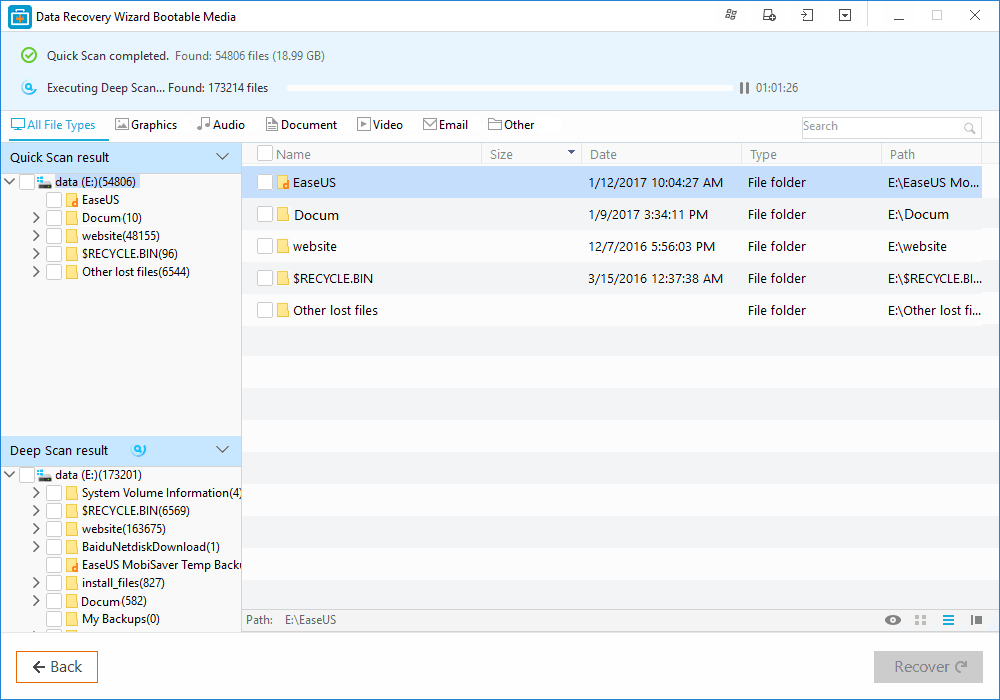Click the $RECYCLE.BIN folder icon in file list
The image size is (1000, 700).
pyautogui.click(x=283, y=278)
